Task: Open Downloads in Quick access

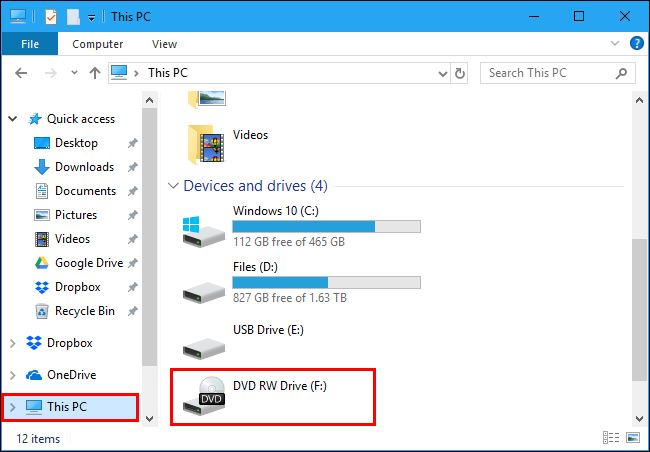Action: coord(74,167)
